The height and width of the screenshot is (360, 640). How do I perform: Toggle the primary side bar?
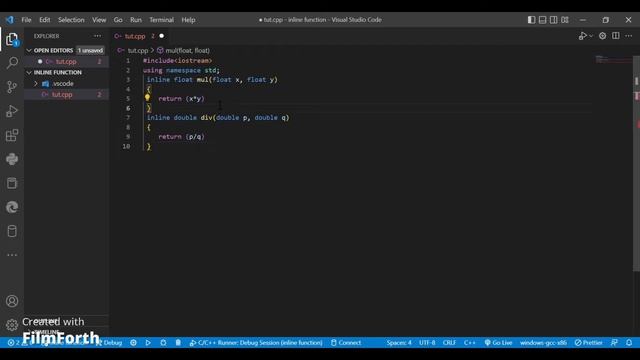coord(531,20)
